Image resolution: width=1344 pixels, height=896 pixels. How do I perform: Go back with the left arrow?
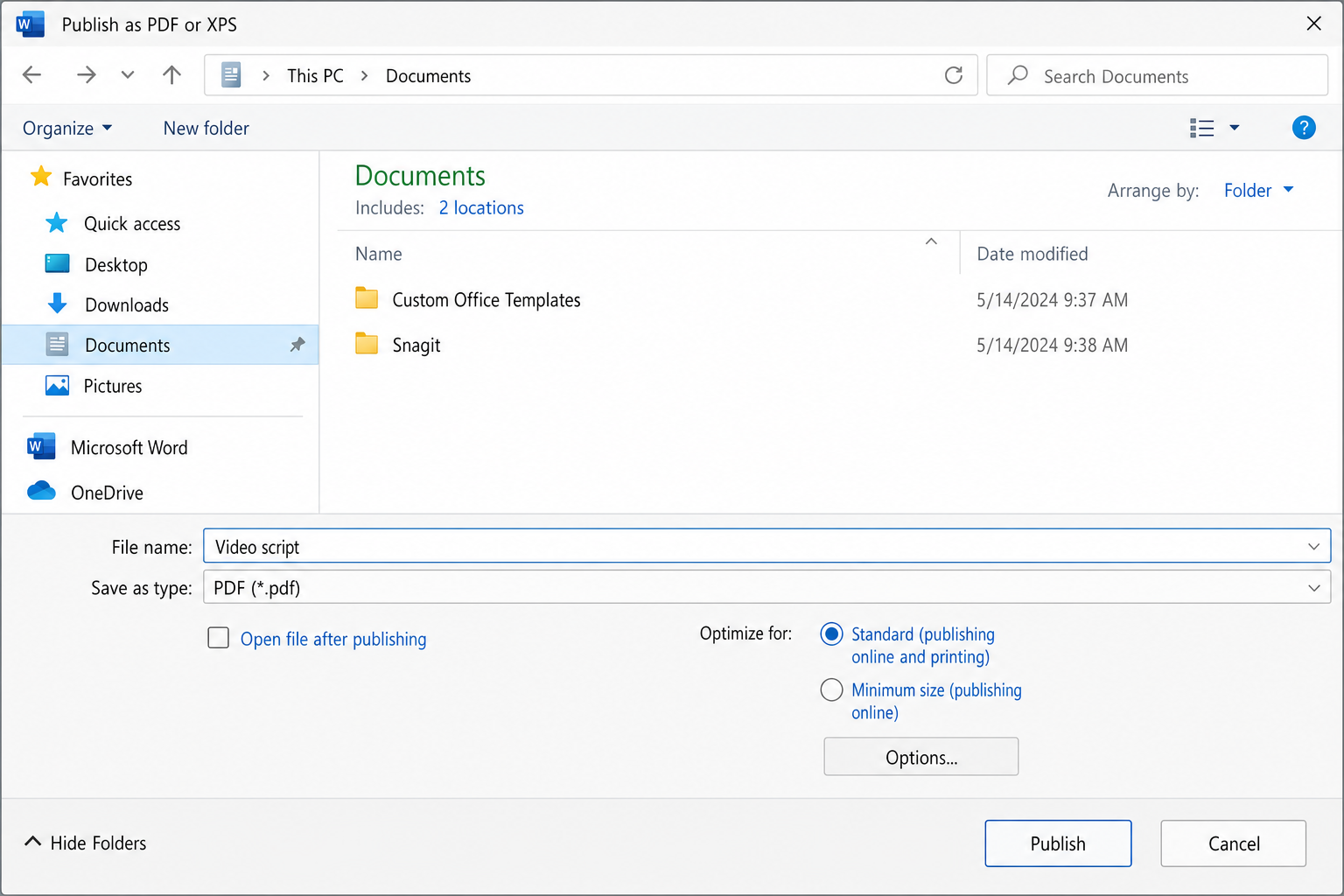tap(32, 74)
